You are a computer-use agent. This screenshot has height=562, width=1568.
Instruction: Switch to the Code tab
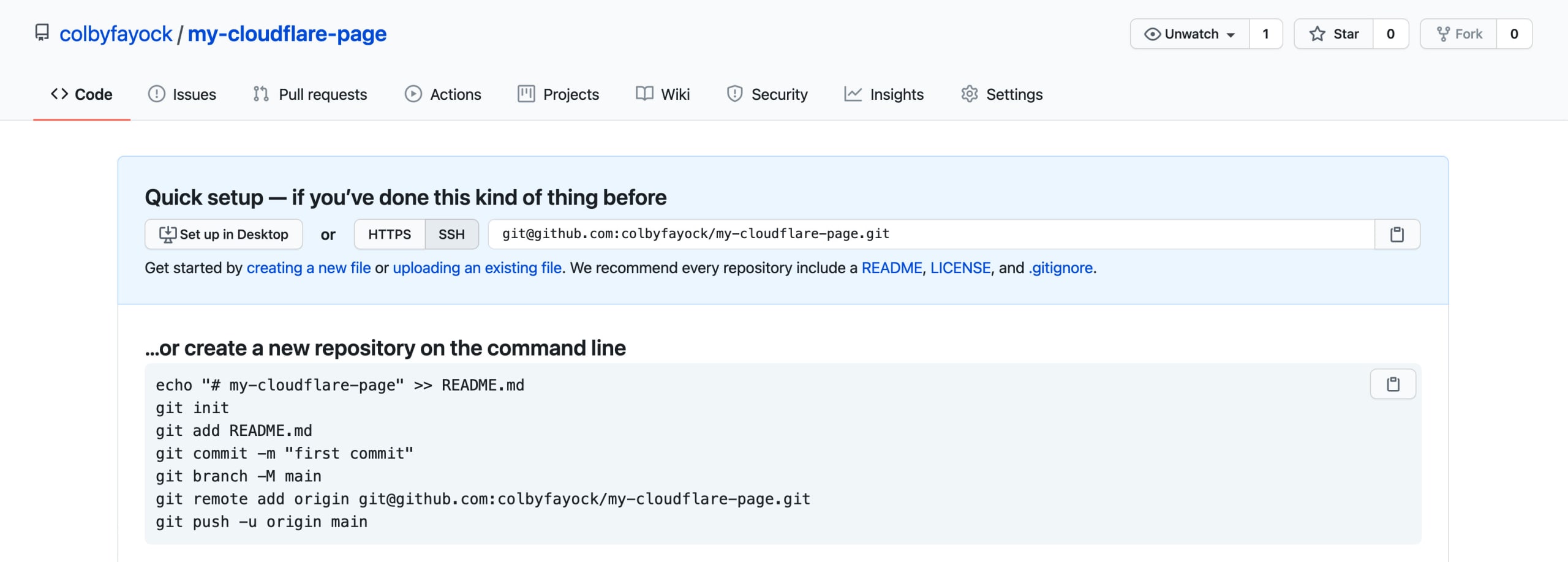click(81, 94)
